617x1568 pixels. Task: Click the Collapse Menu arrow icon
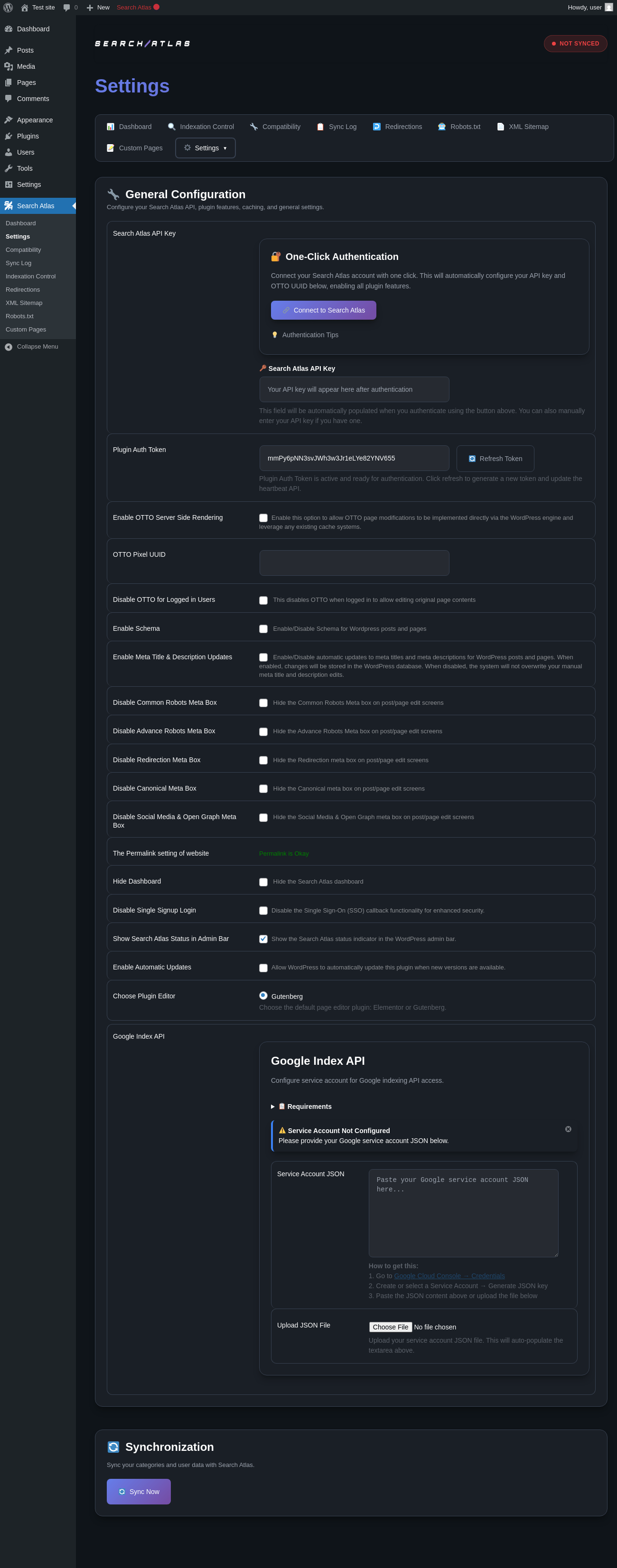[9, 347]
